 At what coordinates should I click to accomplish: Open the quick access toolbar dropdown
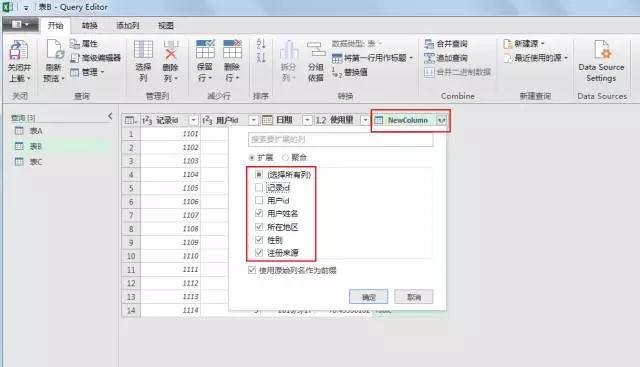[x=26, y=7]
